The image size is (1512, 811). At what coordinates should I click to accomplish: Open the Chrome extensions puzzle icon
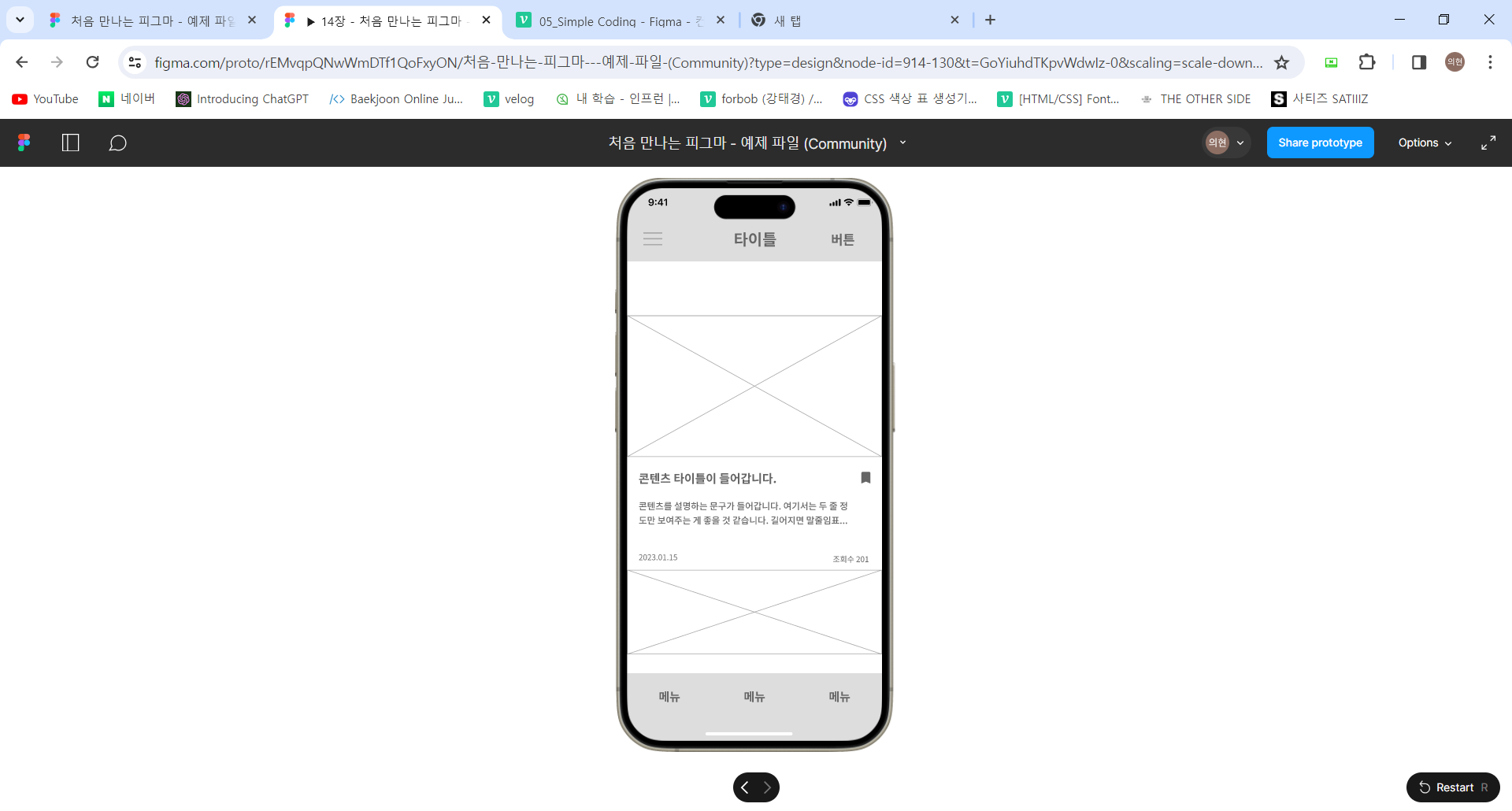point(1367,62)
